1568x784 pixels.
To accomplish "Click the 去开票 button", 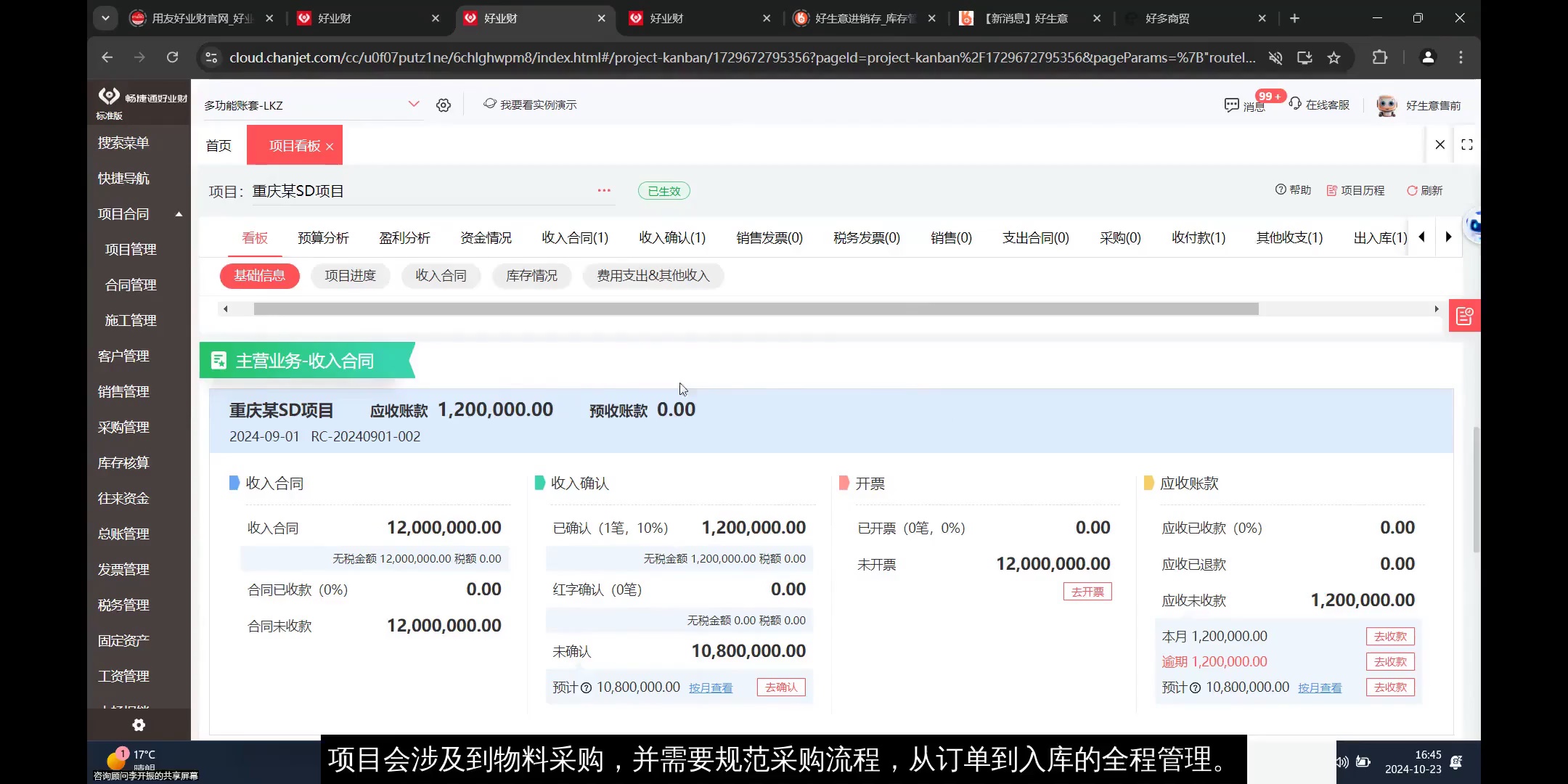I will pyautogui.click(x=1087, y=591).
